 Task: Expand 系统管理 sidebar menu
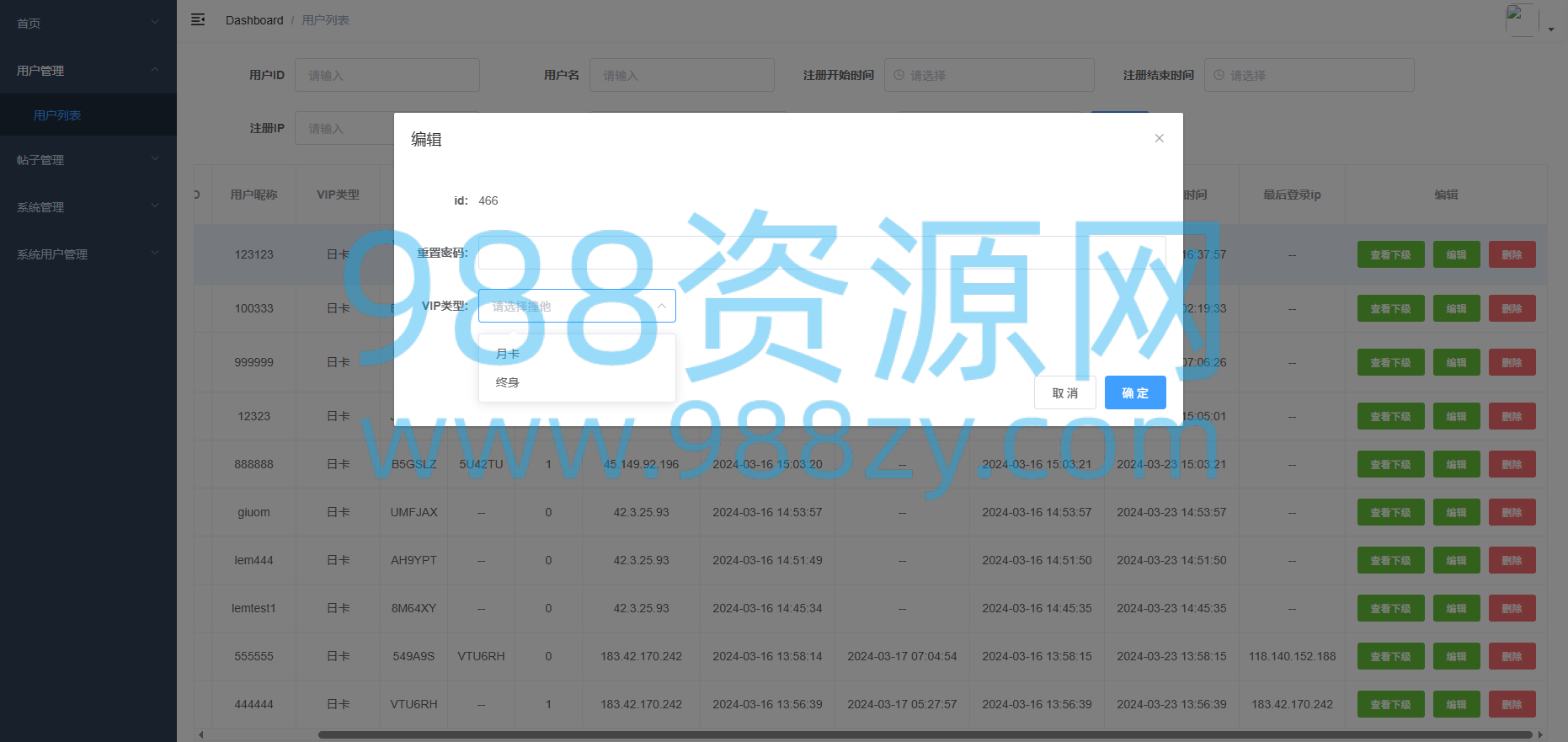pos(88,206)
